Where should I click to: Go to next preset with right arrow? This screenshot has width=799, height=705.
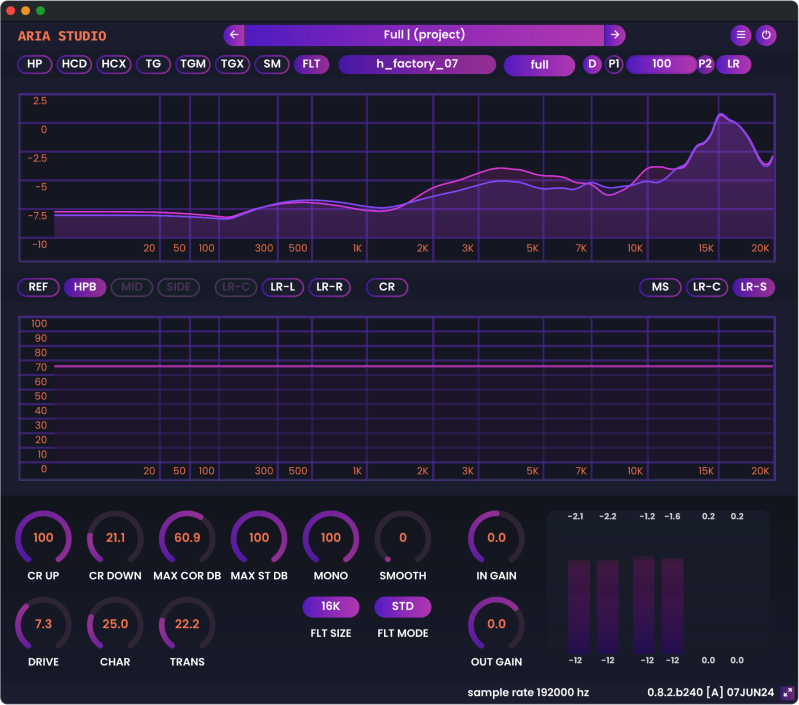coord(615,35)
